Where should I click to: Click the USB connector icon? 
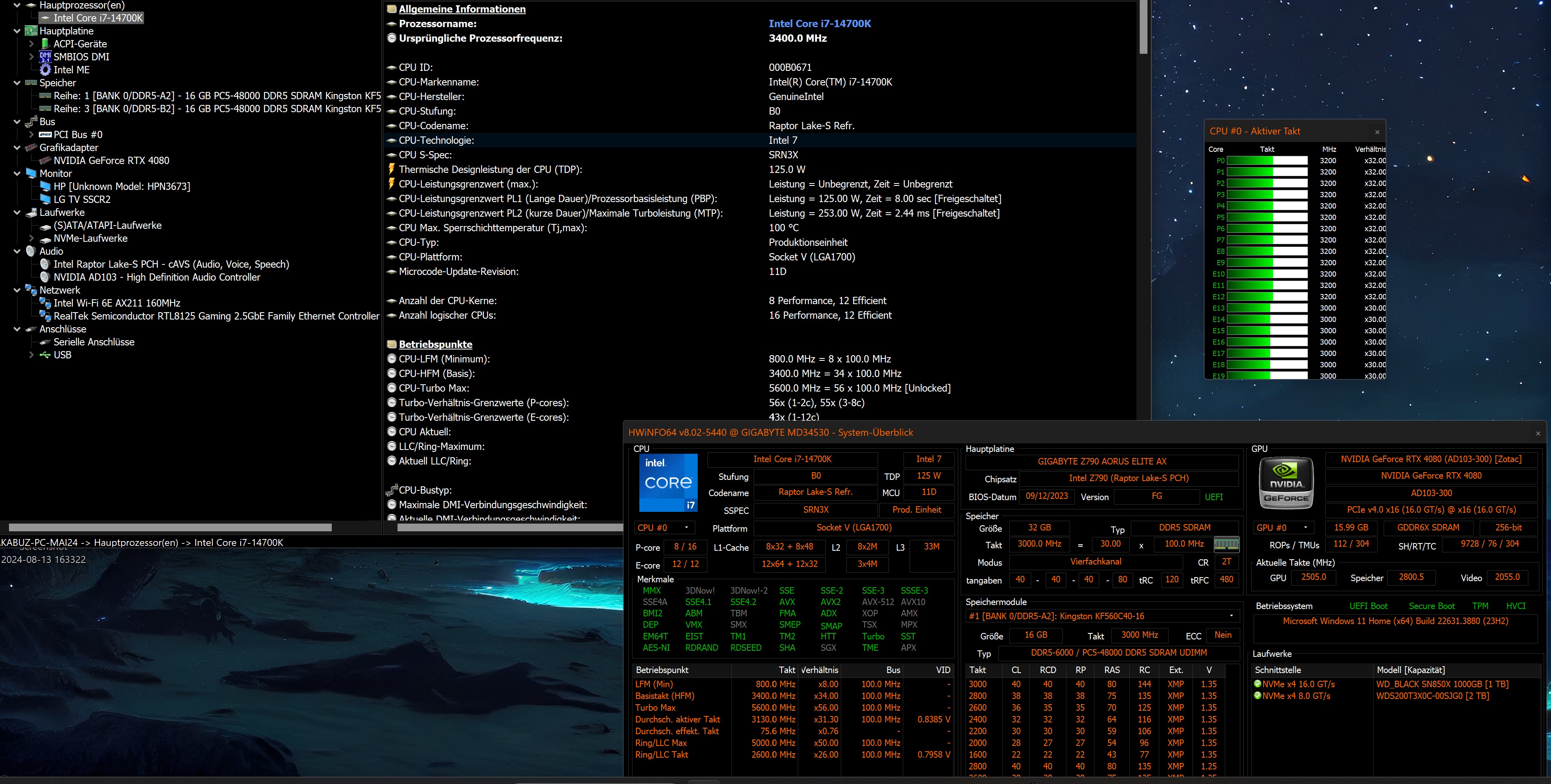click(45, 355)
